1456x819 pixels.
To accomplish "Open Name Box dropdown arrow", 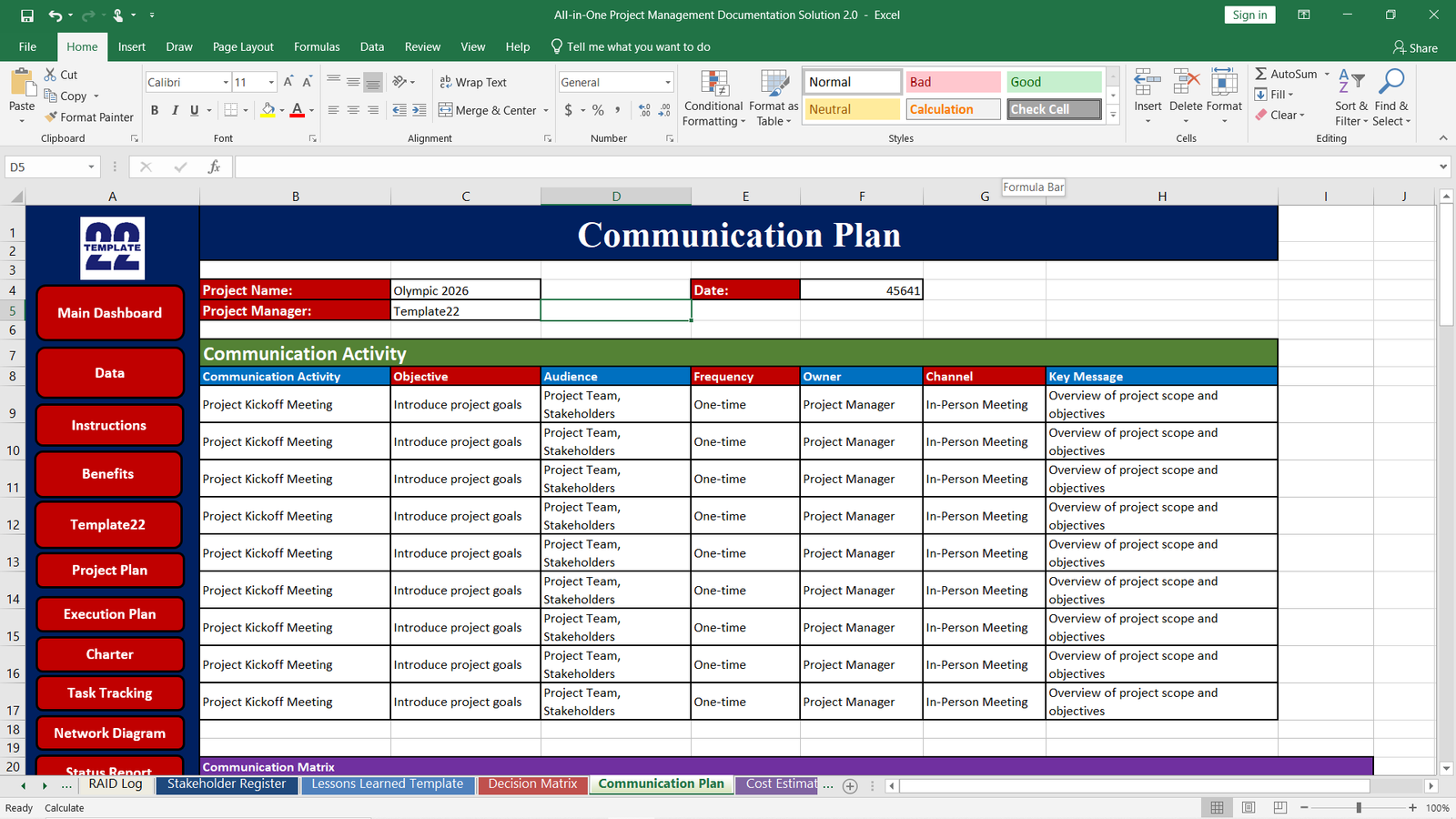I will click(x=91, y=167).
